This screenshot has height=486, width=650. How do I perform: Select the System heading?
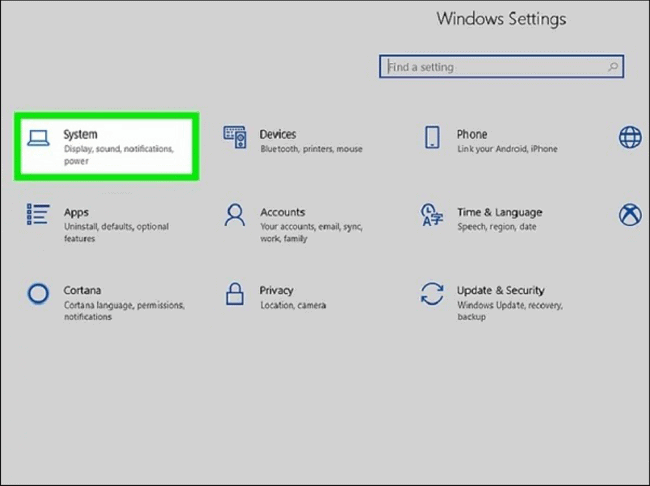80,134
